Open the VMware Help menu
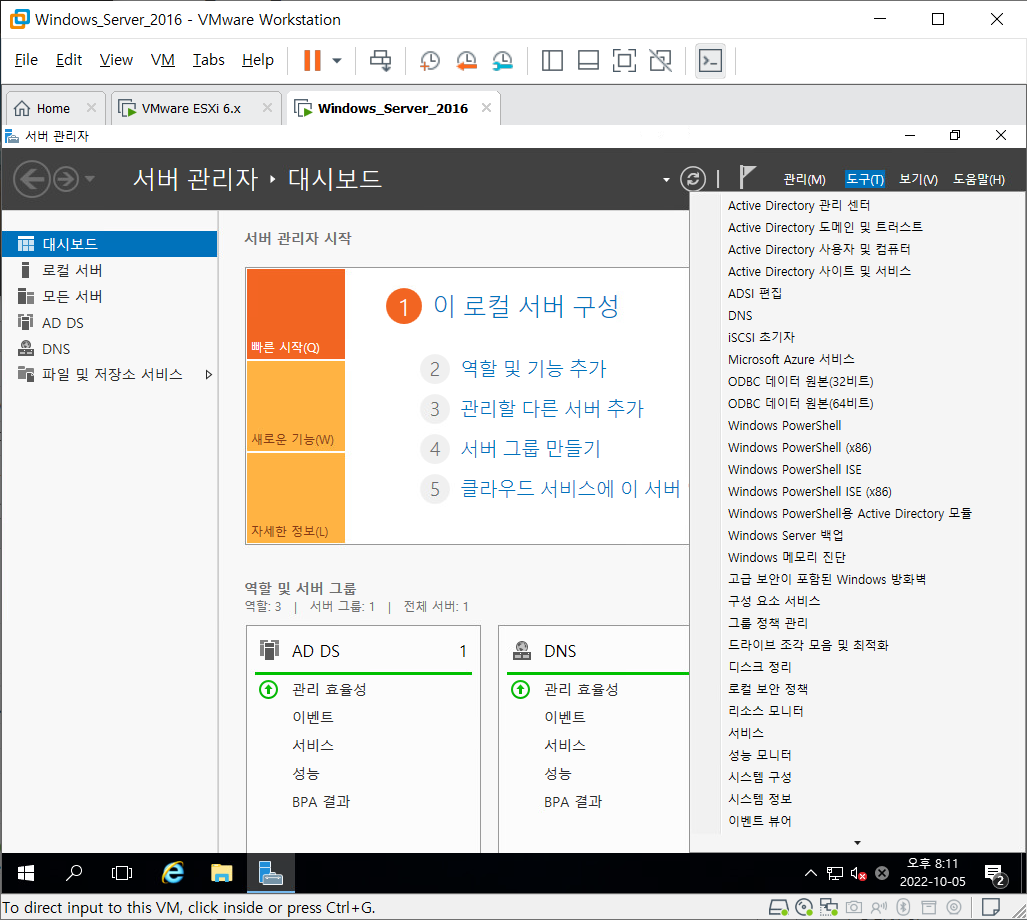 (x=257, y=60)
